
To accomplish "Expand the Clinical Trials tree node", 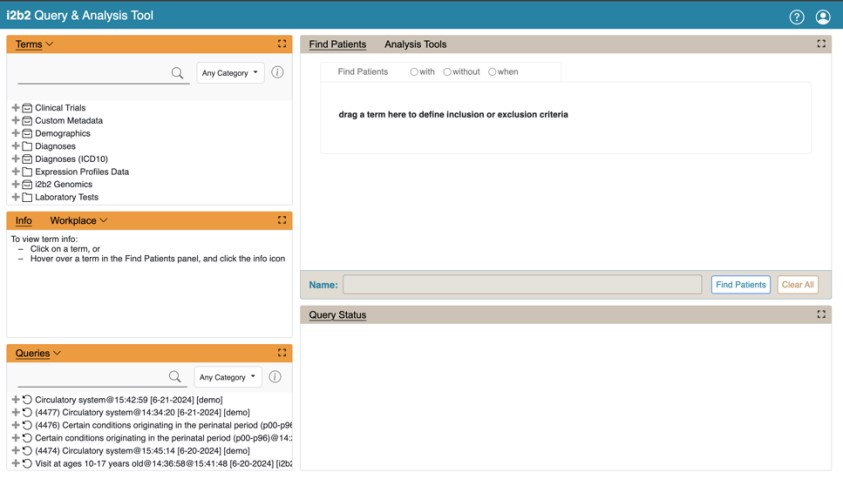I will (x=16, y=108).
